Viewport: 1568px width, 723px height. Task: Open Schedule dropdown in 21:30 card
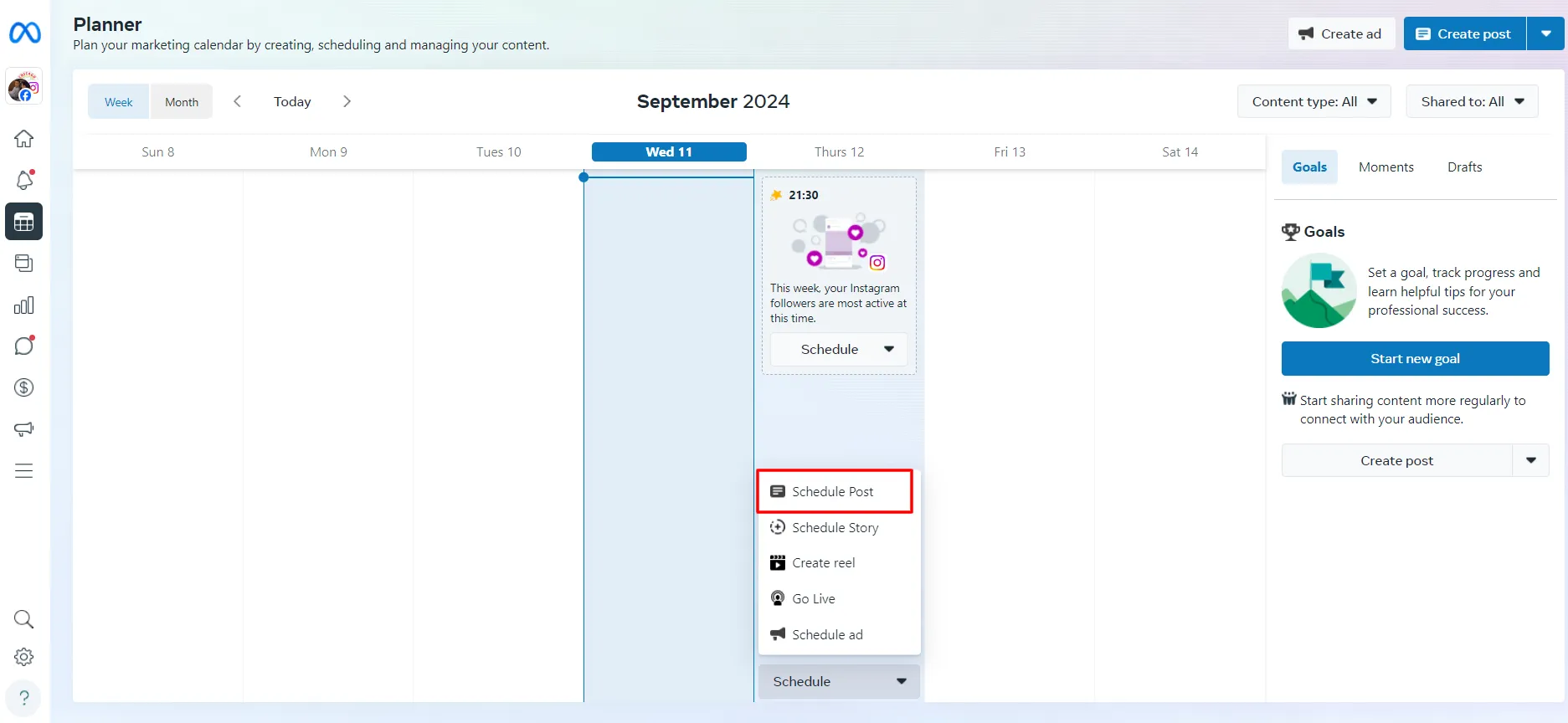[839, 349]
